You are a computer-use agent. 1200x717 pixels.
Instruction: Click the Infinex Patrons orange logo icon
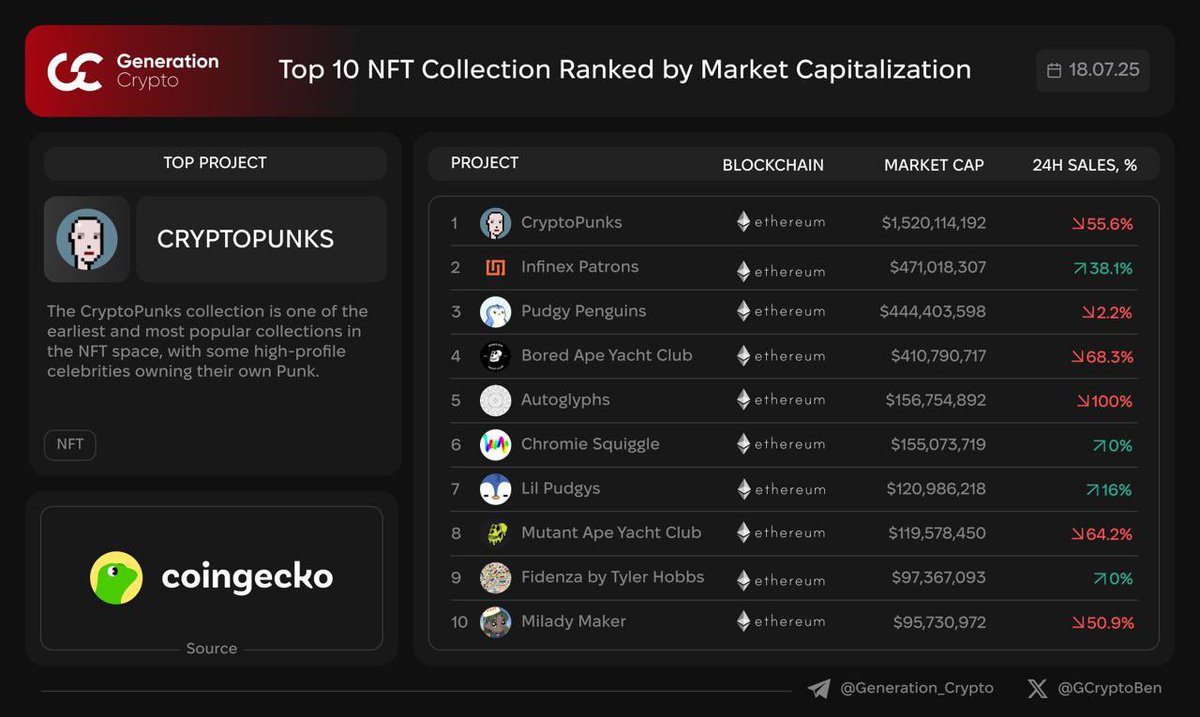click(495, 267)
